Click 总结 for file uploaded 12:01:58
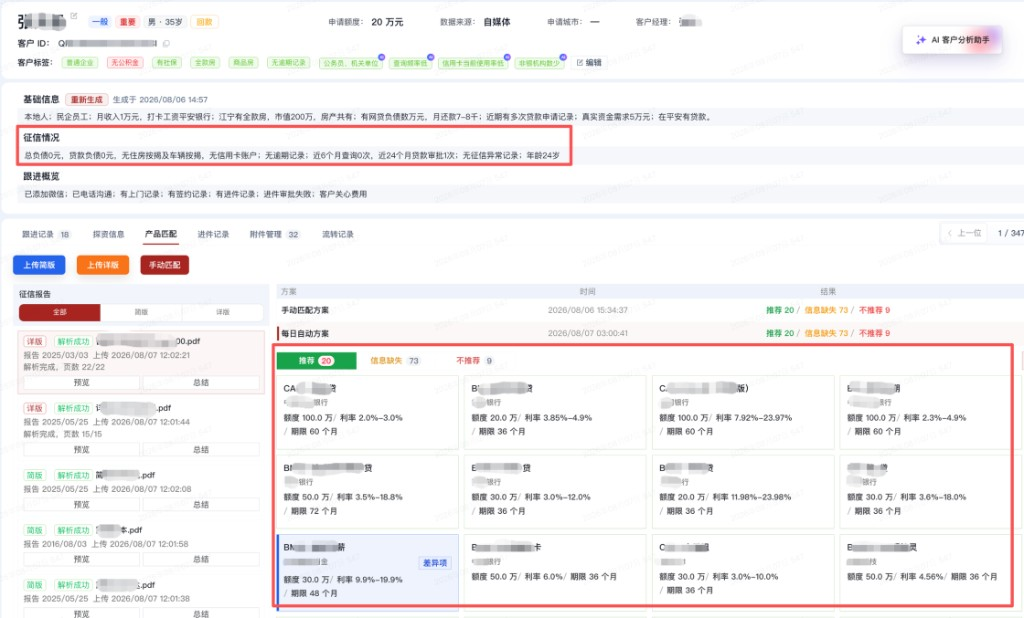1024x618 pixels. pyautogui.click(x=201, y=559)
